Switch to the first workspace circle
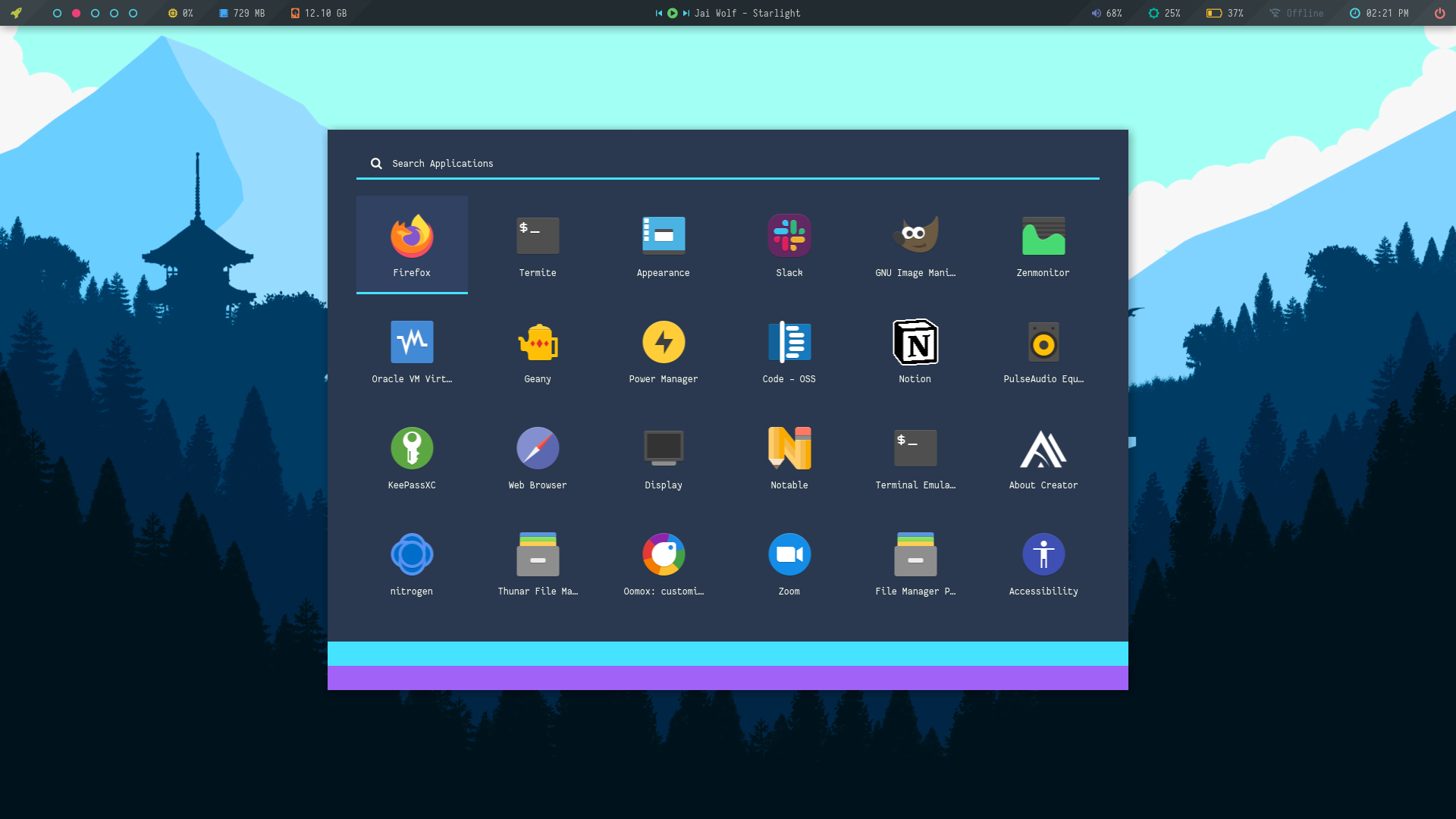1456x819 pixels. click(x=57, y=13)
